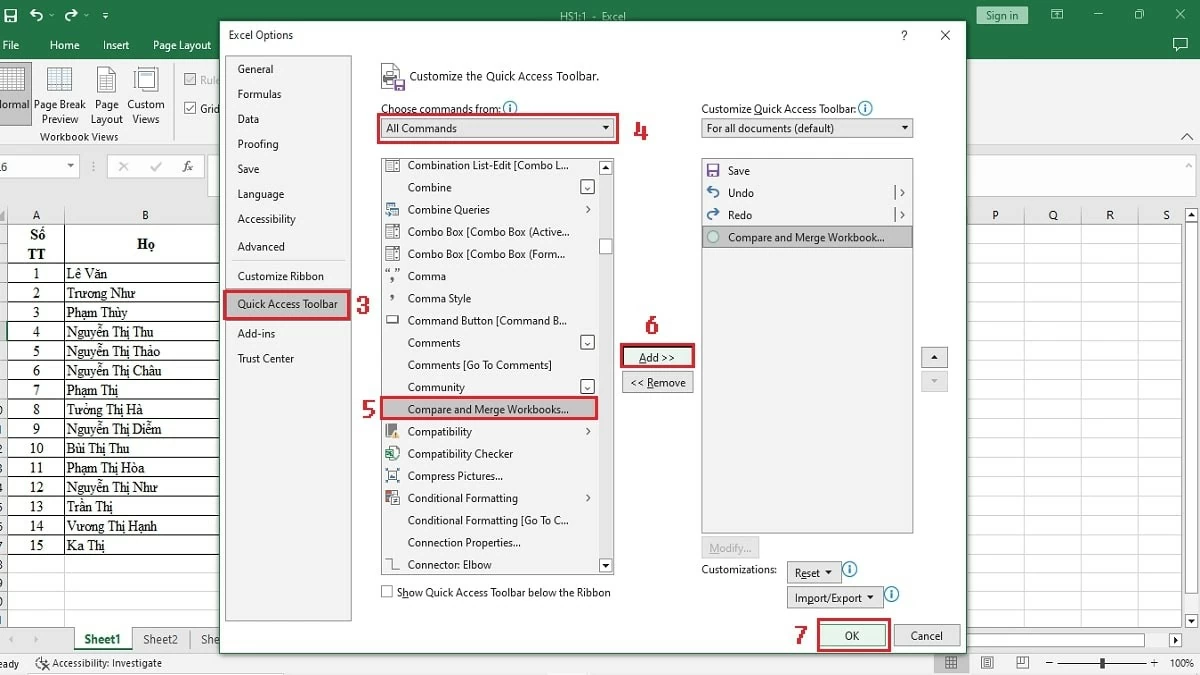Select Compare and Merge Workbooks in the right list
Viewport: 1200px width, 675px height.
[x=806, y=236]
